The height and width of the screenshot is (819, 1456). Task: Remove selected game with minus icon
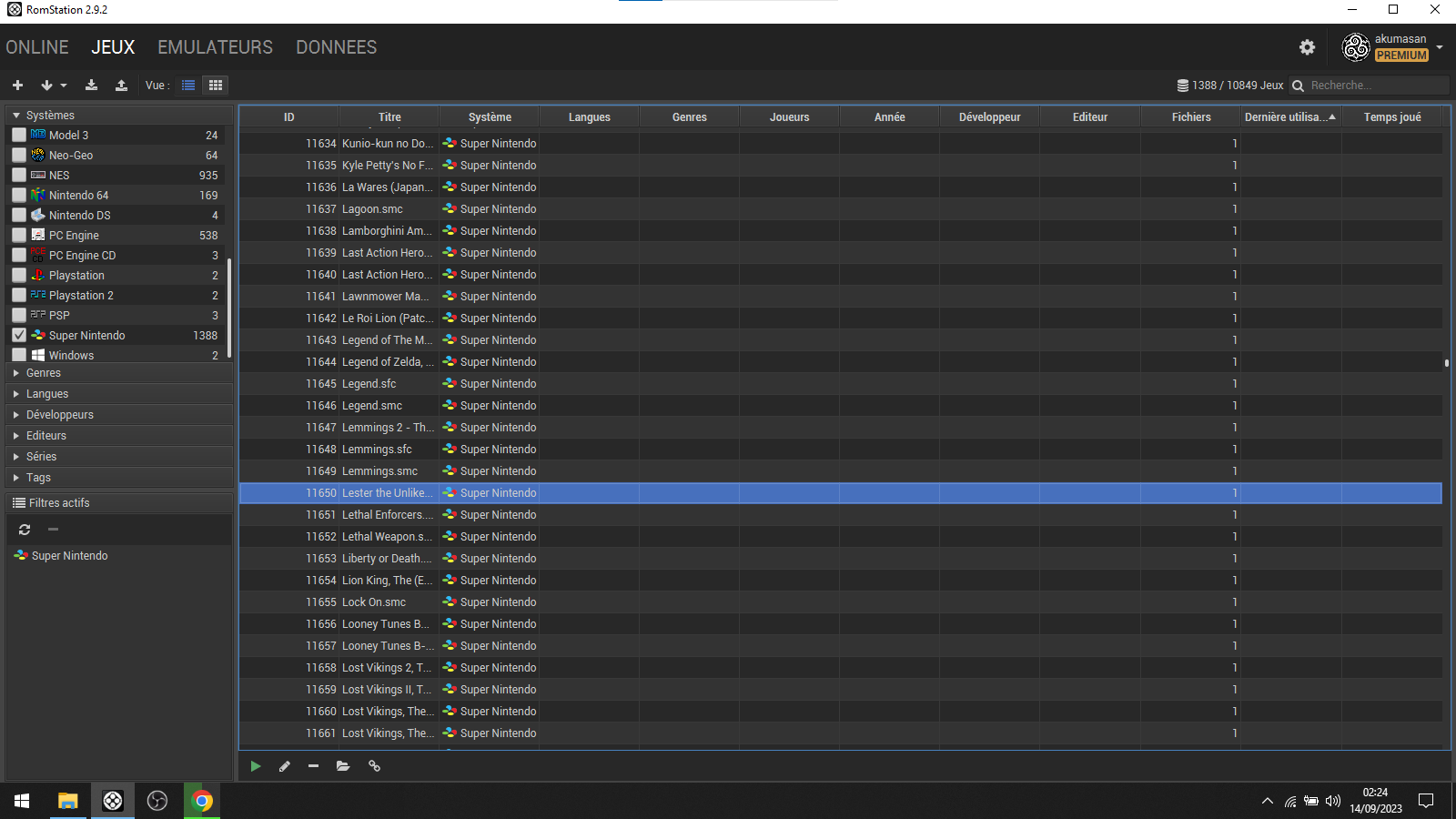click(313, 766)
